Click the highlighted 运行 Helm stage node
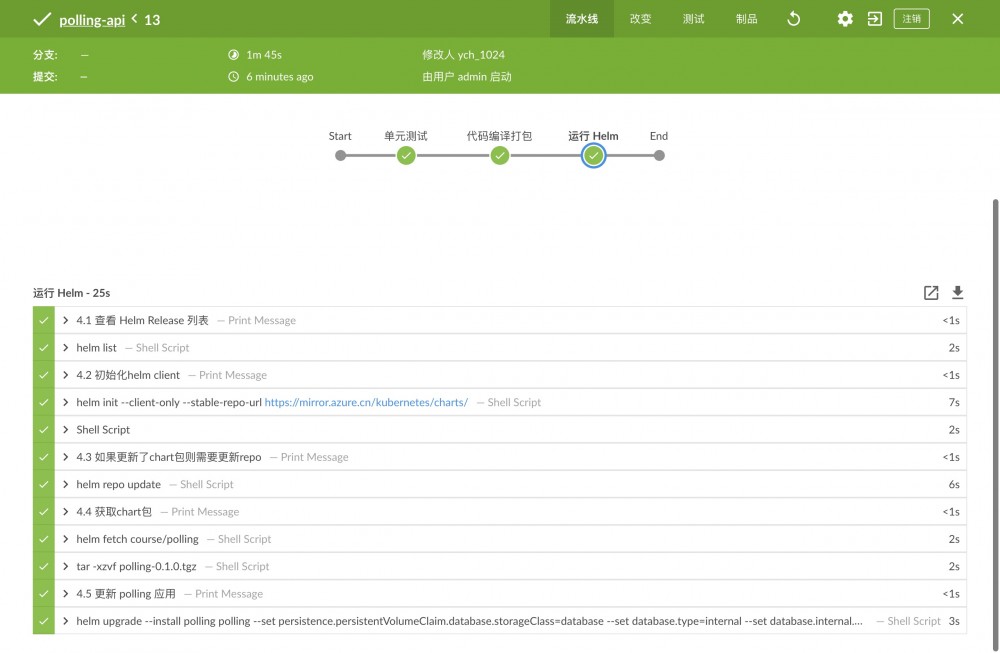1000x653 pixels. pos(593,155)
